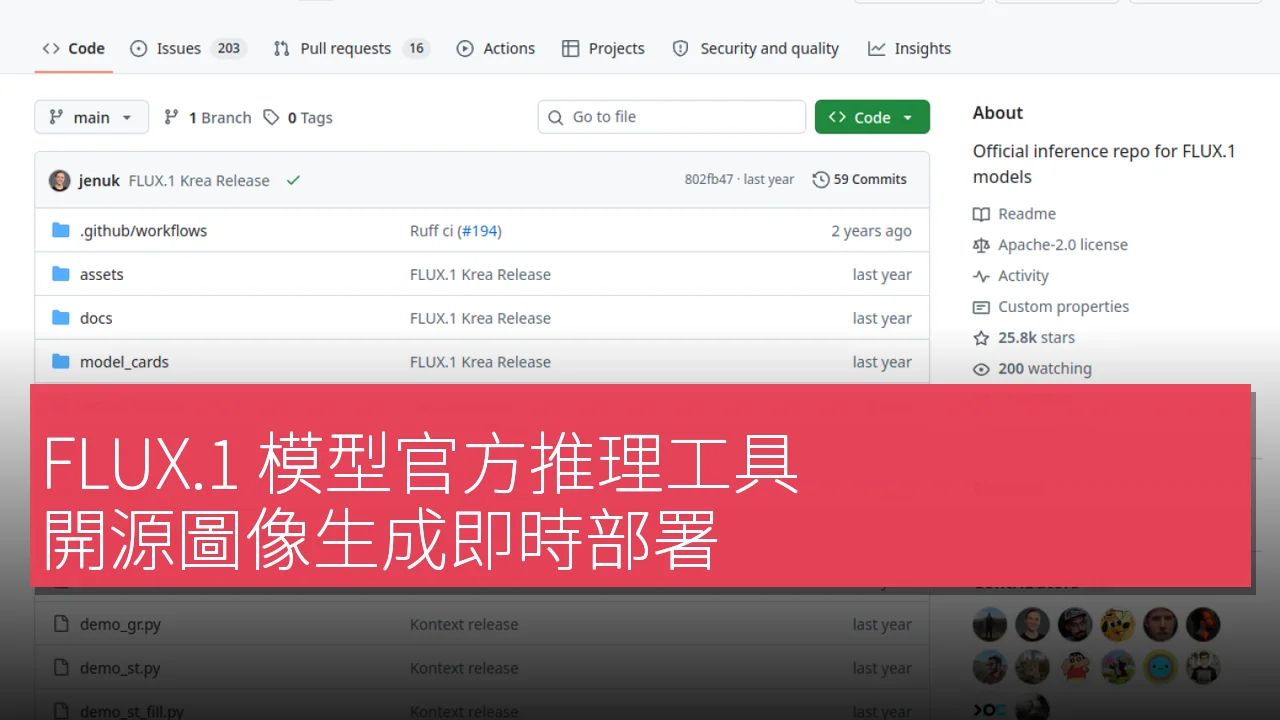Click the Pull requests icon
1280x720 pixels.
282,48
